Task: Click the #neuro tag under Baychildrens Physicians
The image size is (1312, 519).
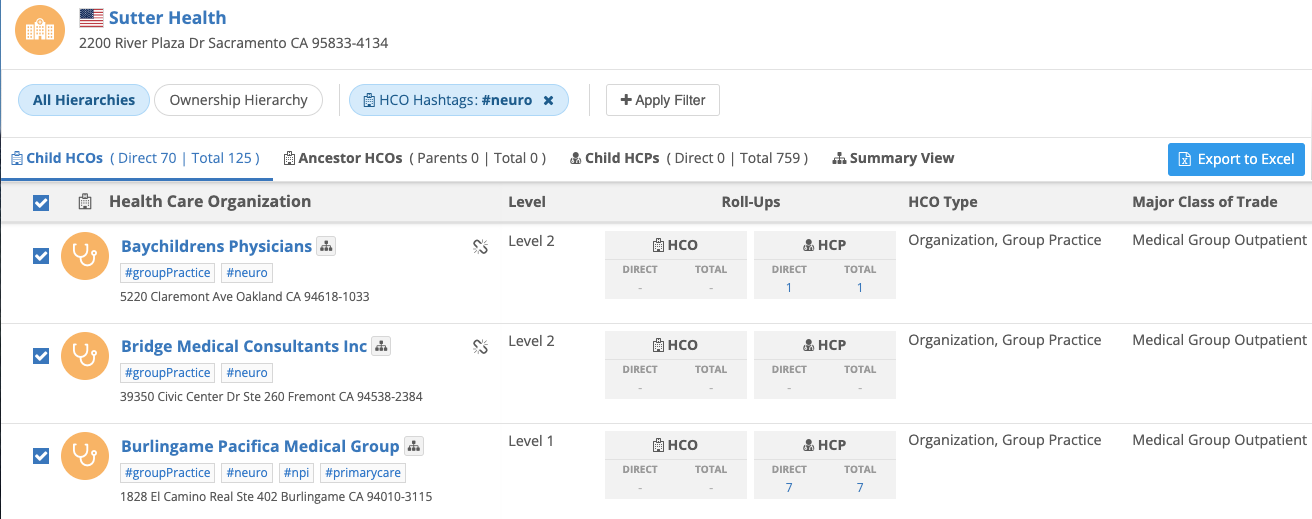Action: point(247,273)
